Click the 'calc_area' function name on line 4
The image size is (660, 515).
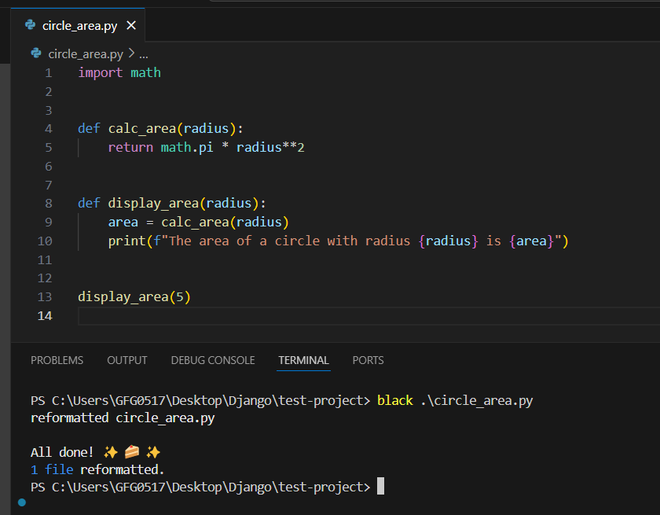coord(142,129)
